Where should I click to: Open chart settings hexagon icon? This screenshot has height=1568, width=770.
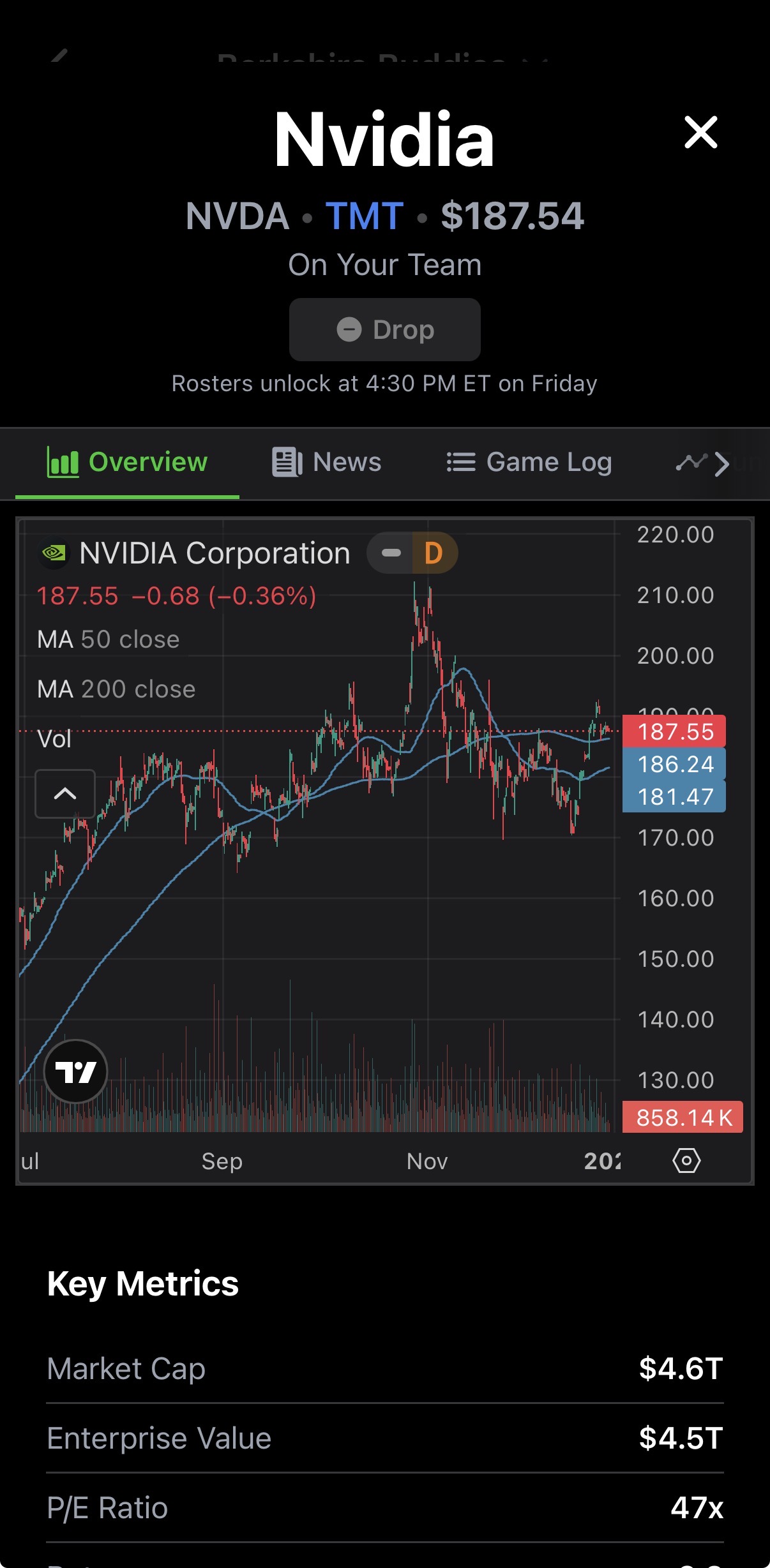[x=686, y=1160]
